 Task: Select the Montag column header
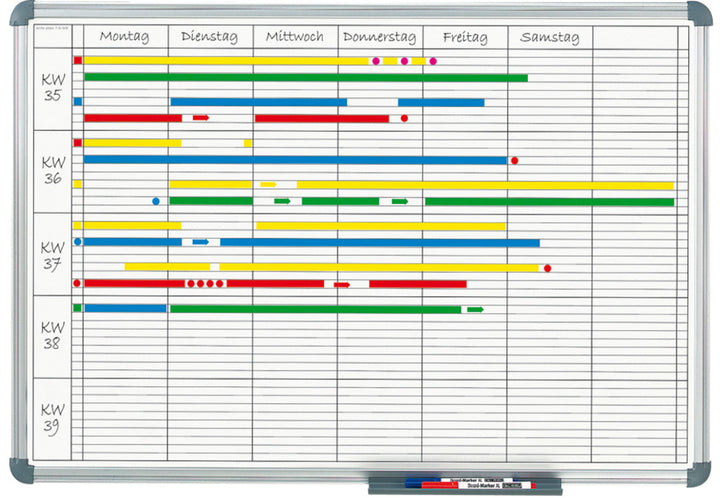(124, 36)
